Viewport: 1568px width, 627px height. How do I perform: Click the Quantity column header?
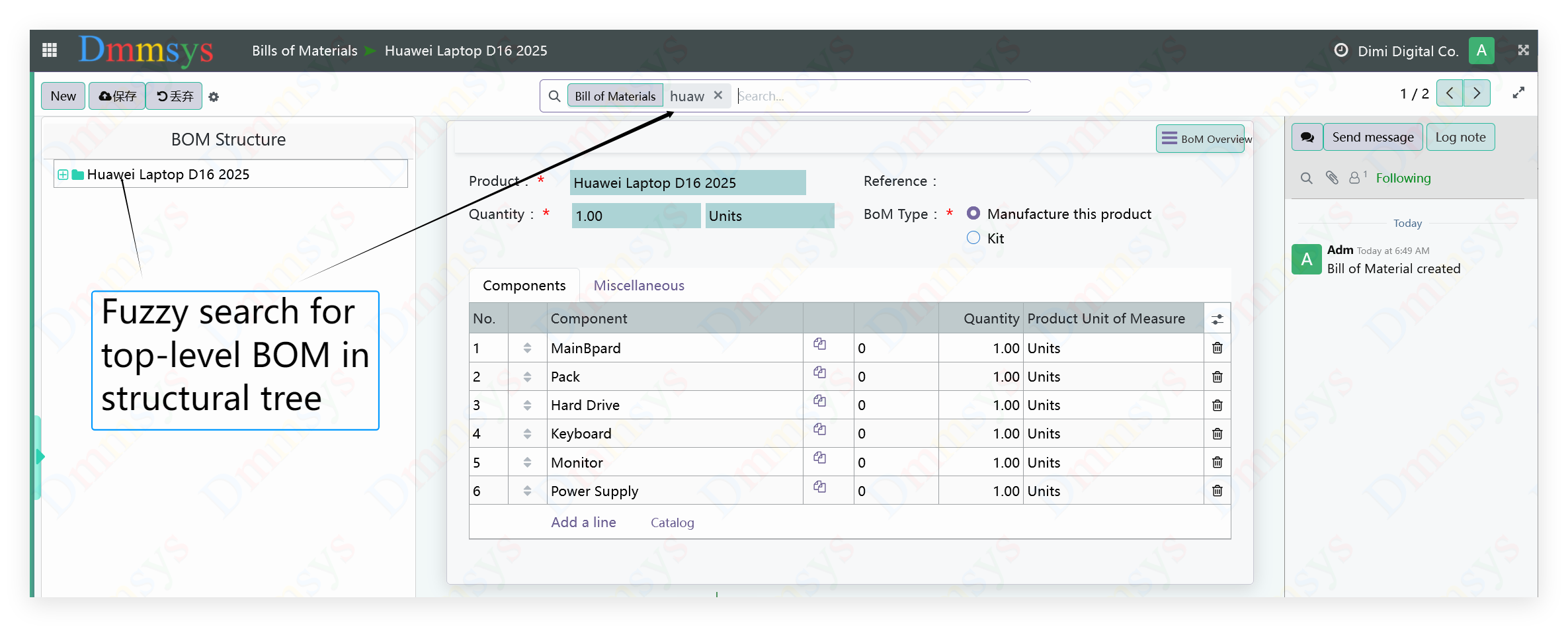click(x=981, y=319)
